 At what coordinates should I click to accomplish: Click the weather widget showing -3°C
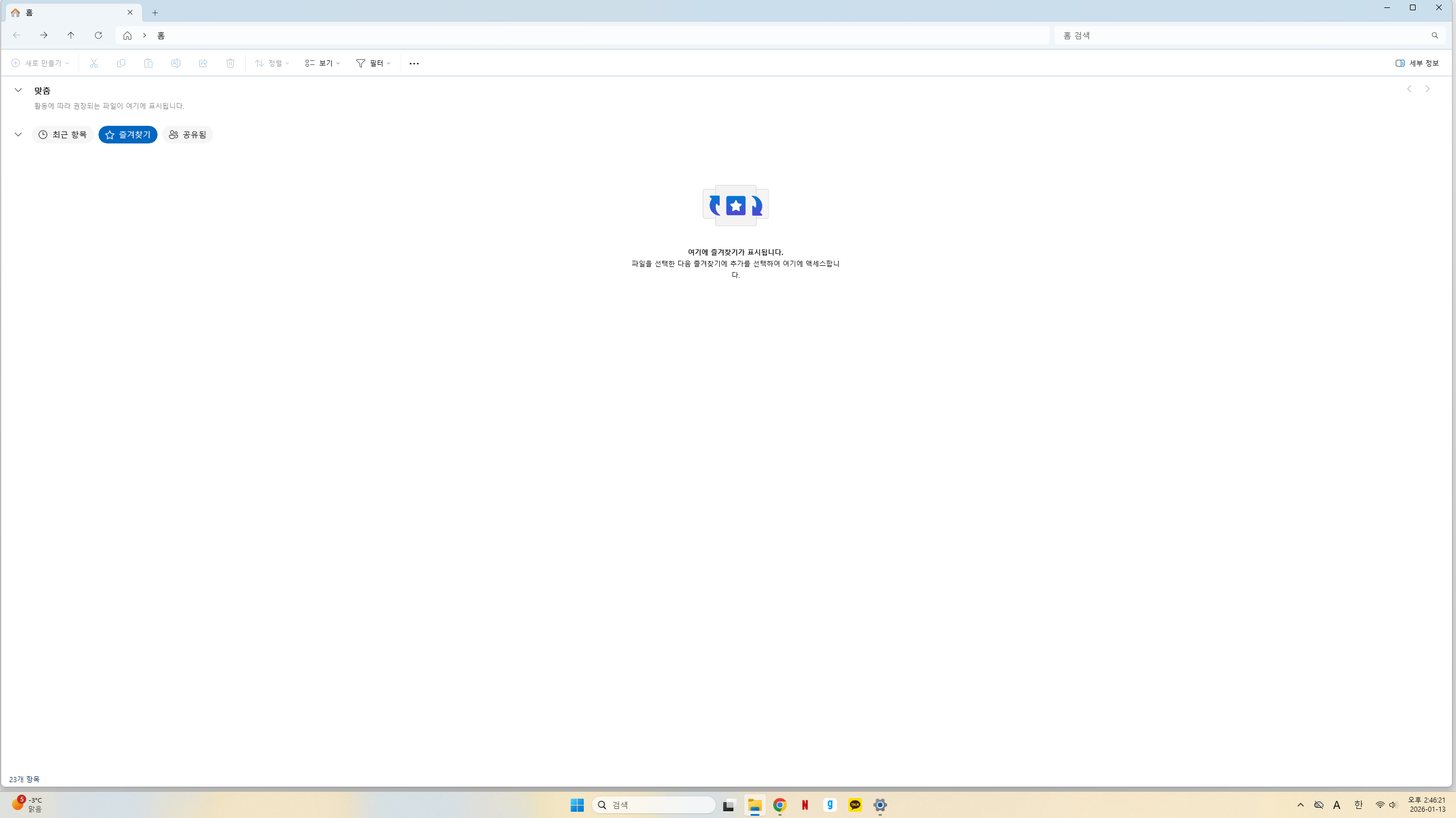27,805
